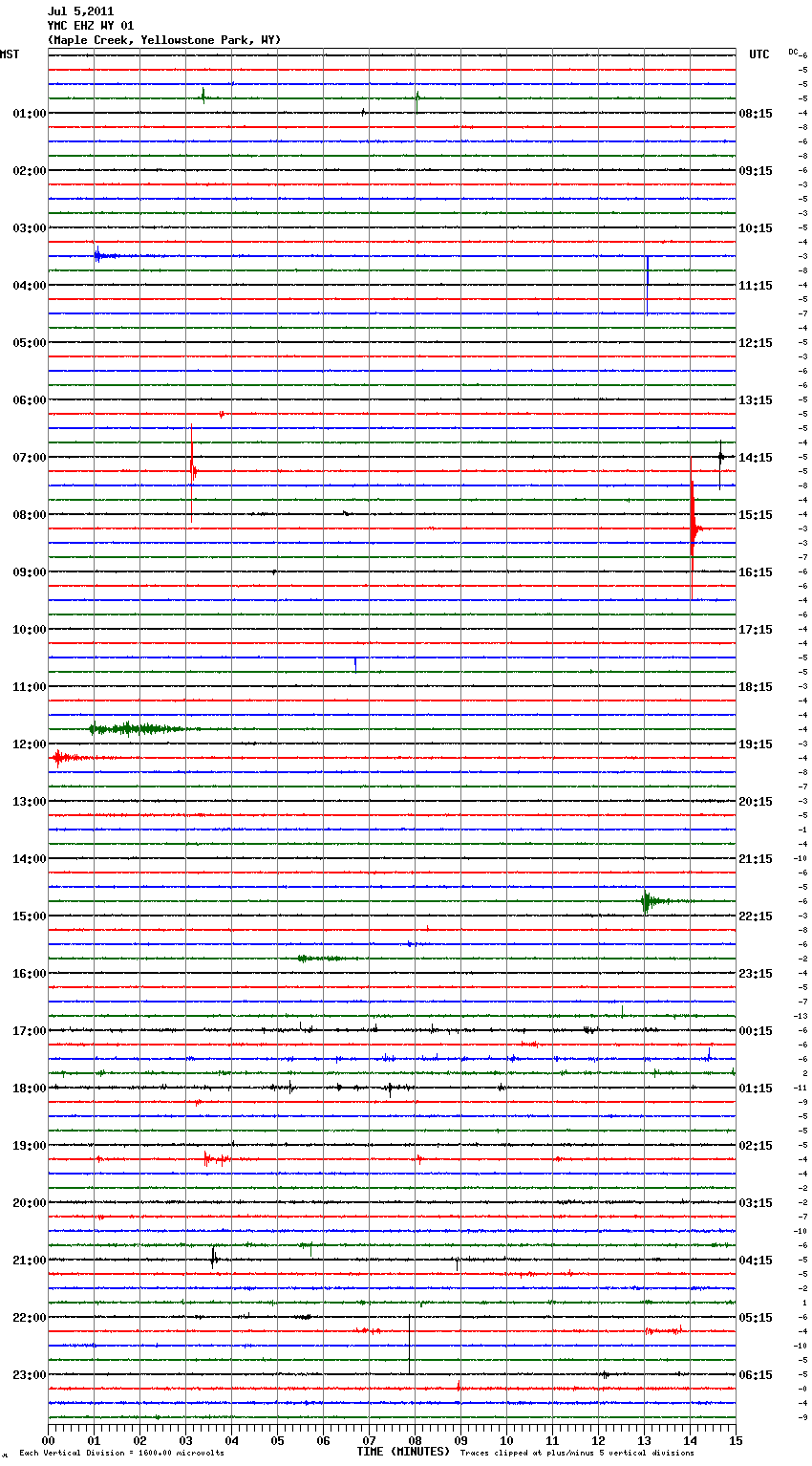Select the "02:00" MST time label
The height and width of the screenshot is (1466, 812).
(x=30, y=171)
